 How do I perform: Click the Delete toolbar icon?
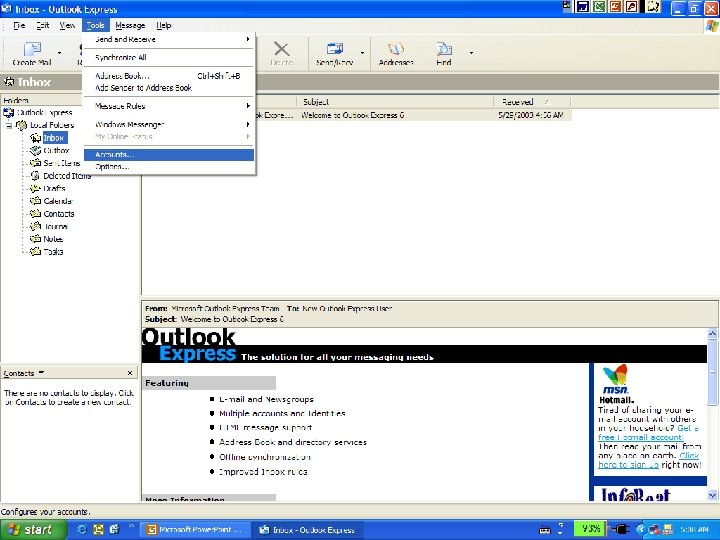coord(281,53)
